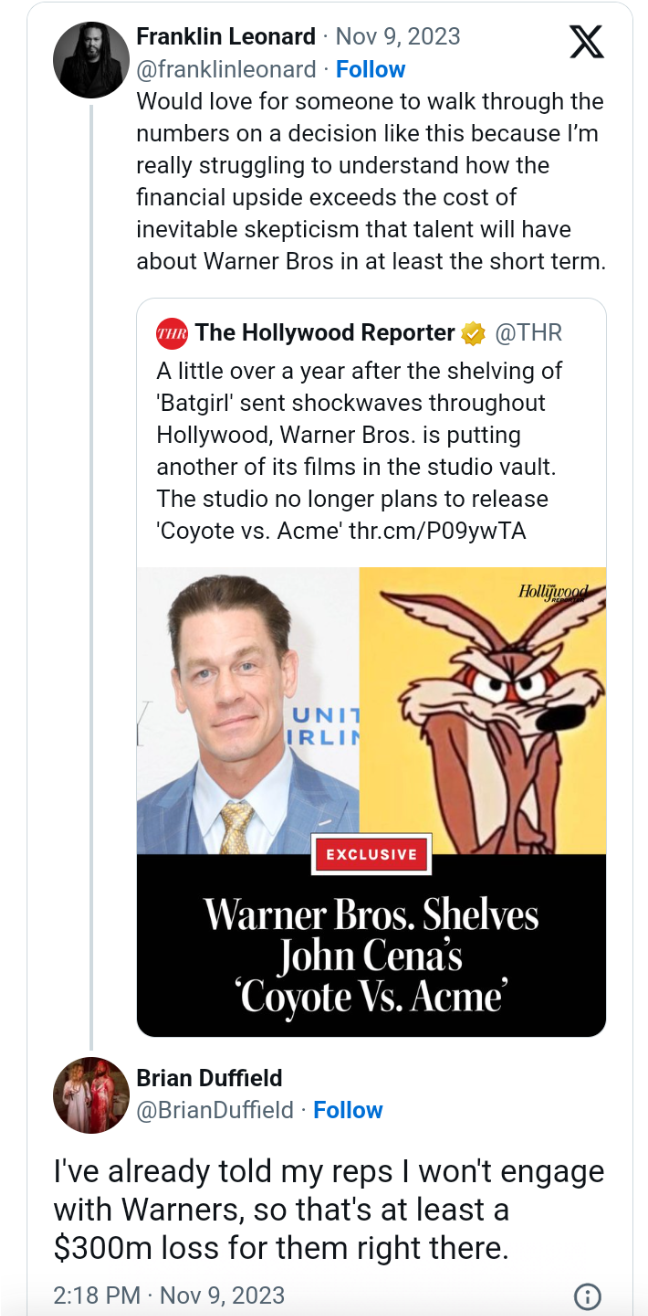Follow @BrianDuffield
648x1316 pixels.
coord(348,1110)
